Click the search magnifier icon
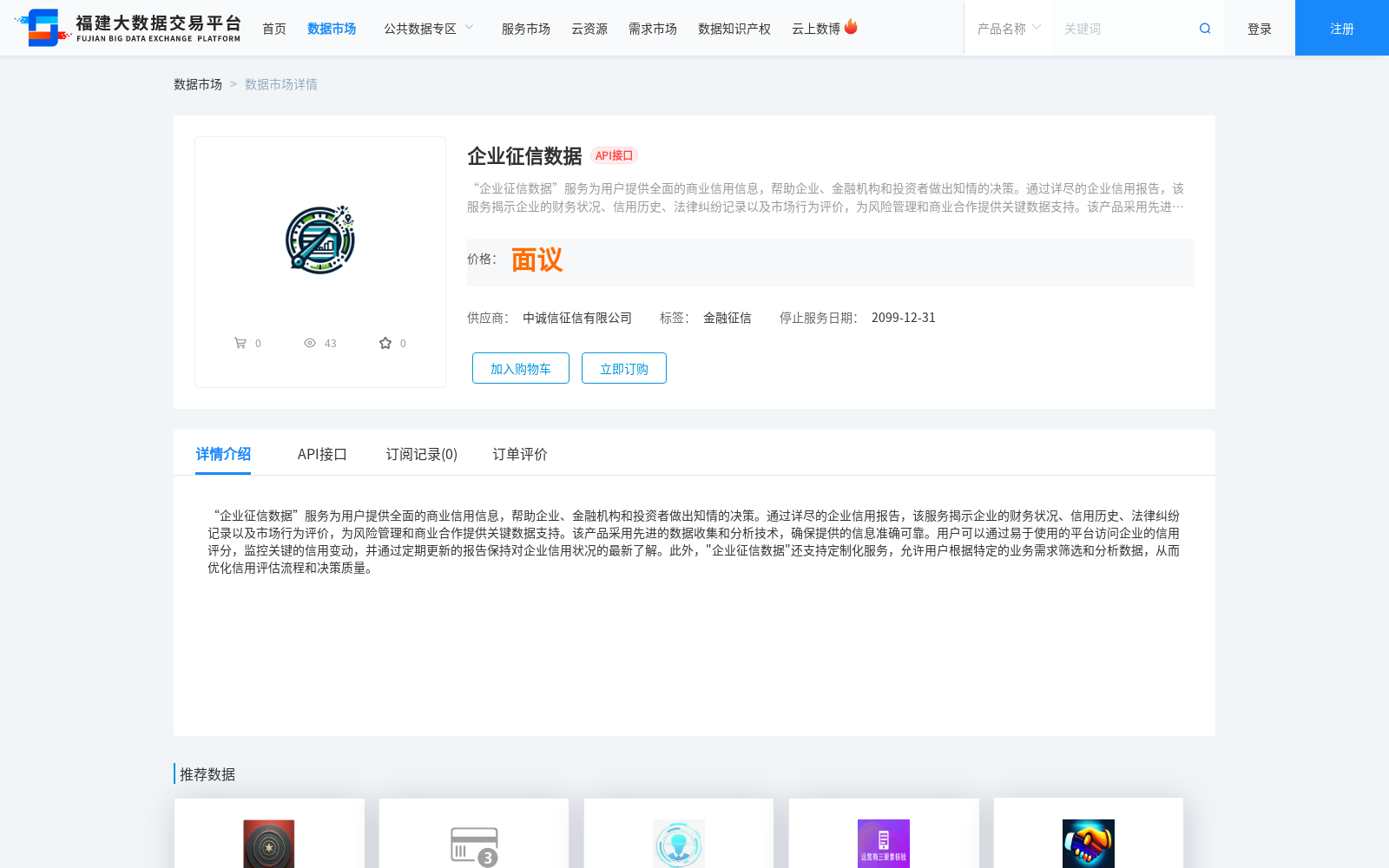 [x=1205, y=29]
